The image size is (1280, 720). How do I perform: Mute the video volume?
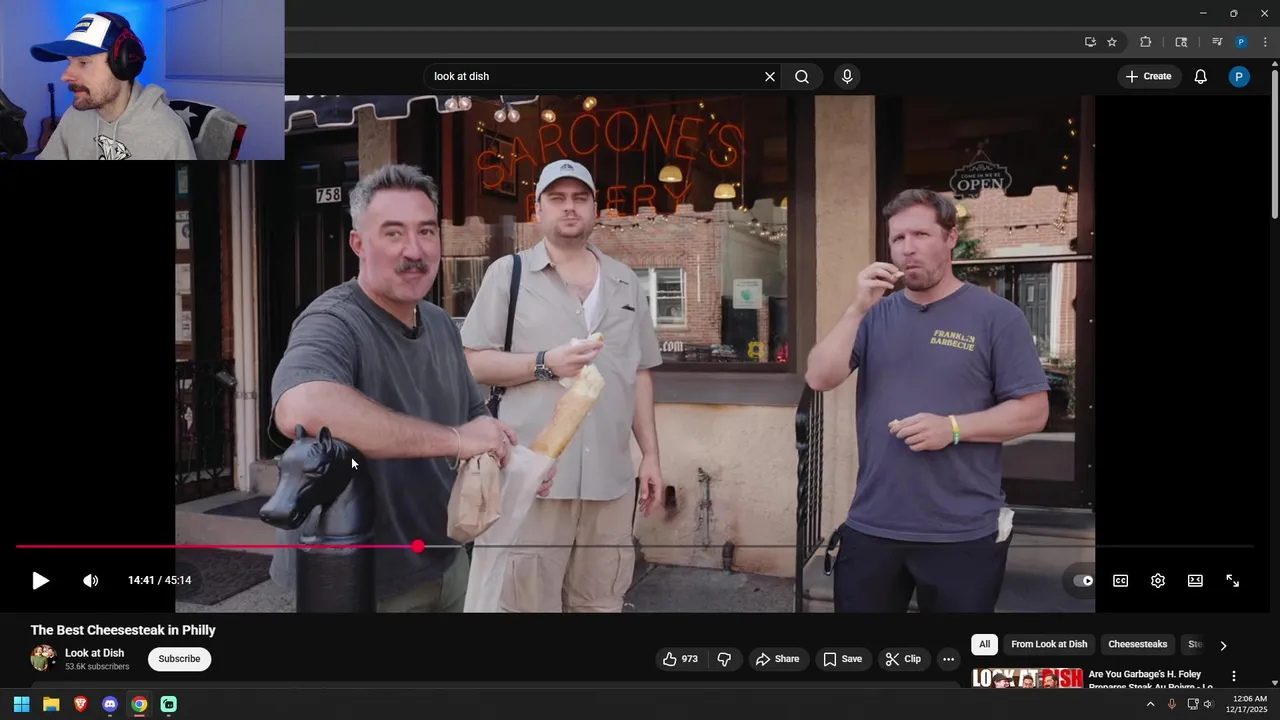(90, 580)
